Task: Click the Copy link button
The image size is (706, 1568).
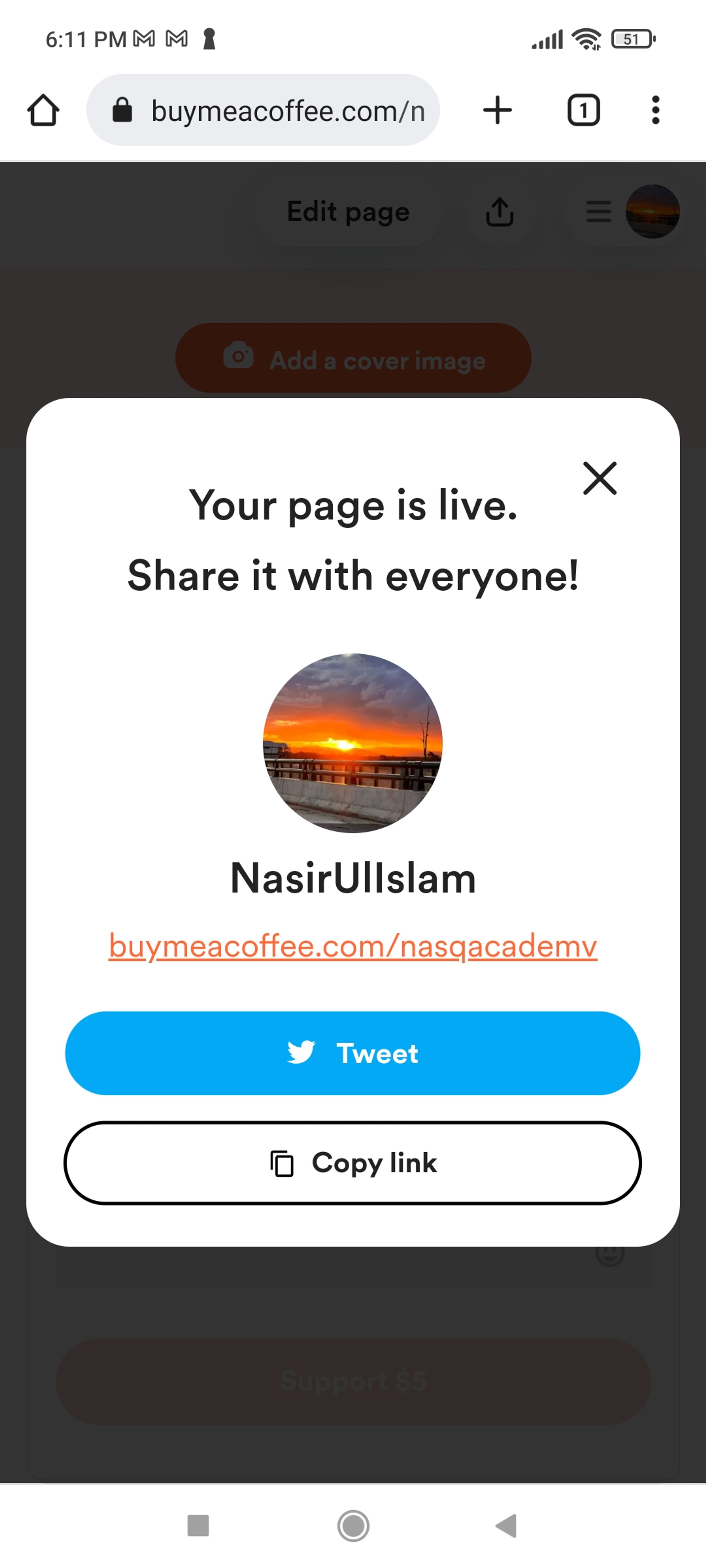Action: tap(353, 1163)
